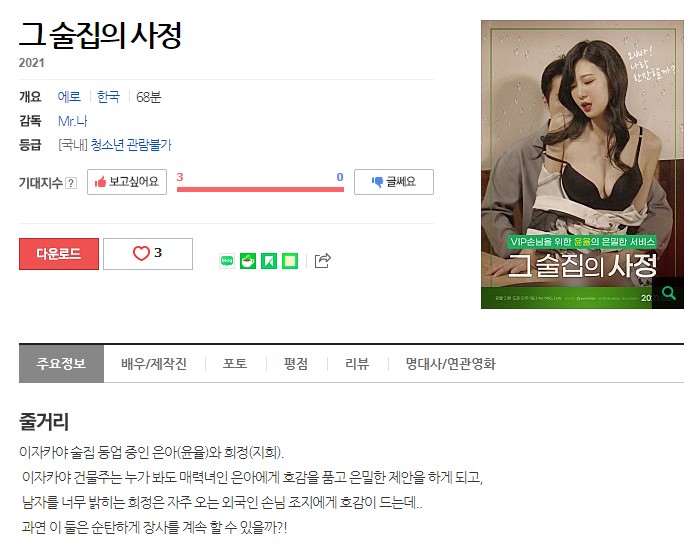
Task: Open the 기대지수 question mark help icon
Action: point(71,183)
